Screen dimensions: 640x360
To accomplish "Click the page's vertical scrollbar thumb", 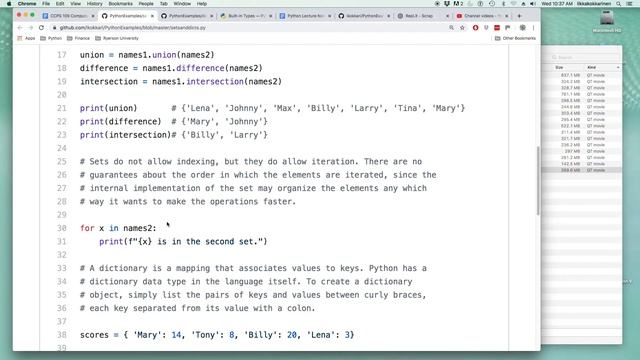I will (x=538, y=180).
